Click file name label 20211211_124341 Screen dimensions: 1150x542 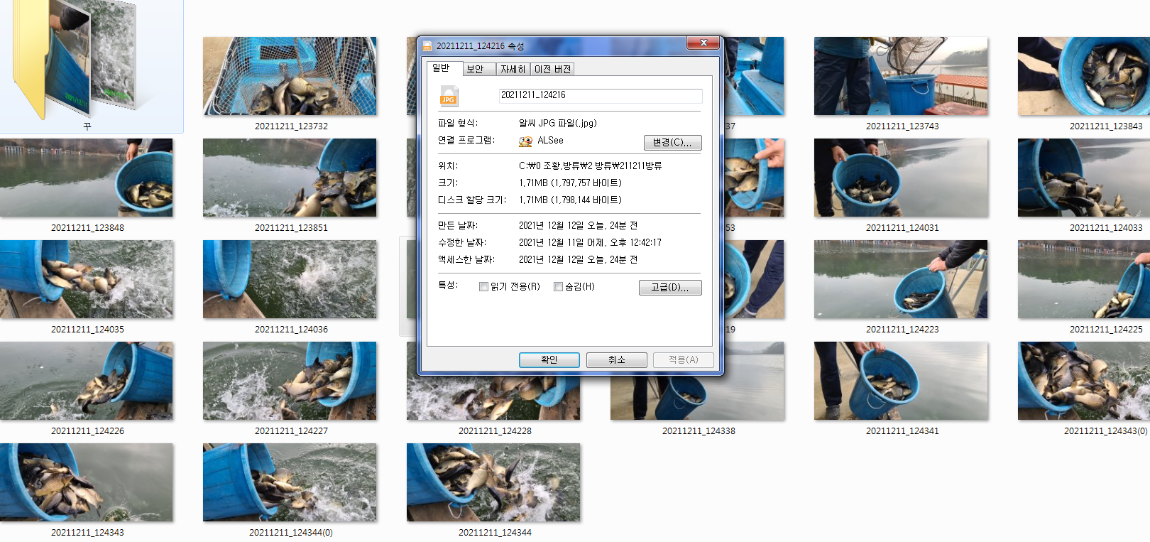pyautogui.click(x=902, y=431)
